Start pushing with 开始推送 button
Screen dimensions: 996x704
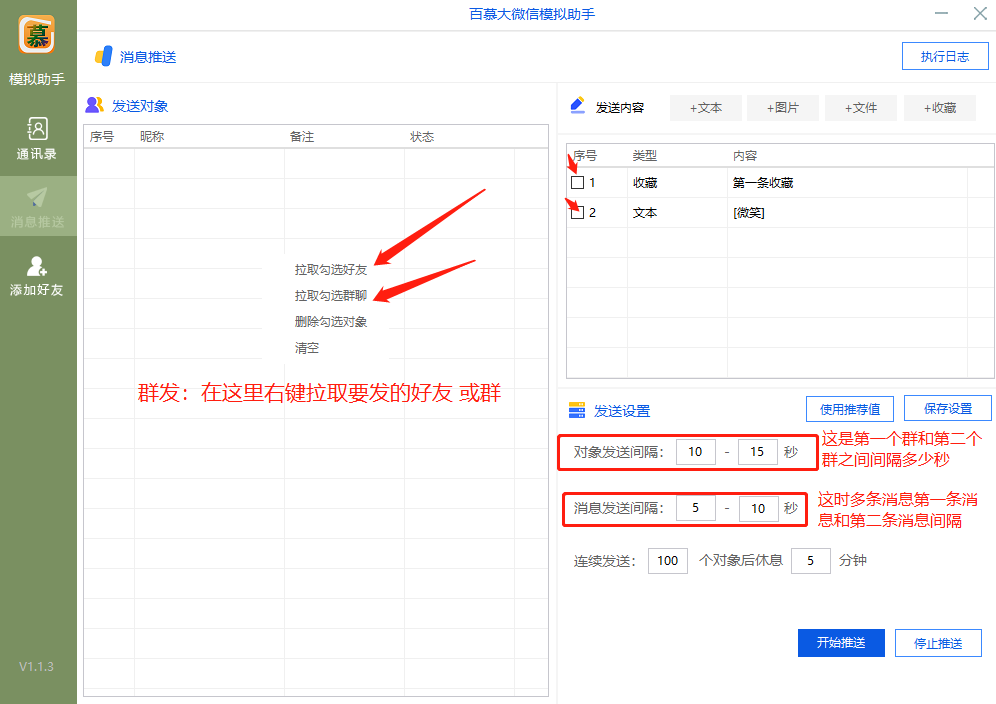click(841, 643)
